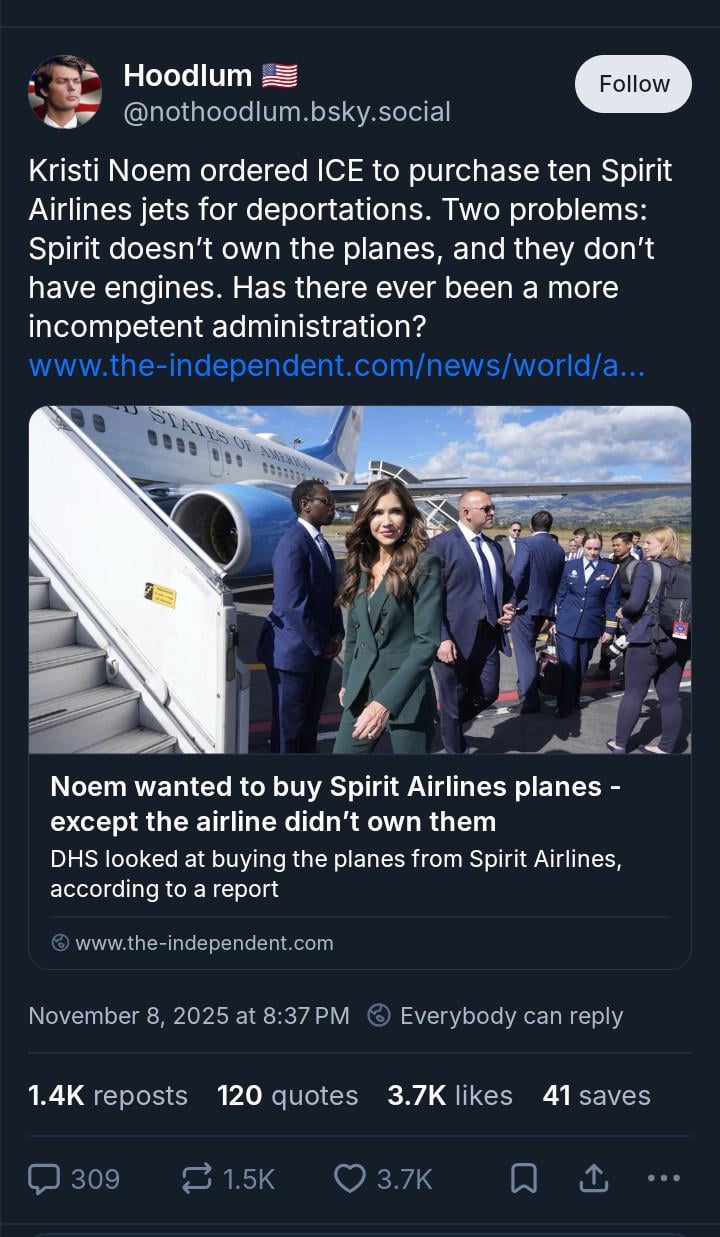The image size is (720, 1237).
Task: Tap the repost arrows icon
Action: (x=196, y=1179)
